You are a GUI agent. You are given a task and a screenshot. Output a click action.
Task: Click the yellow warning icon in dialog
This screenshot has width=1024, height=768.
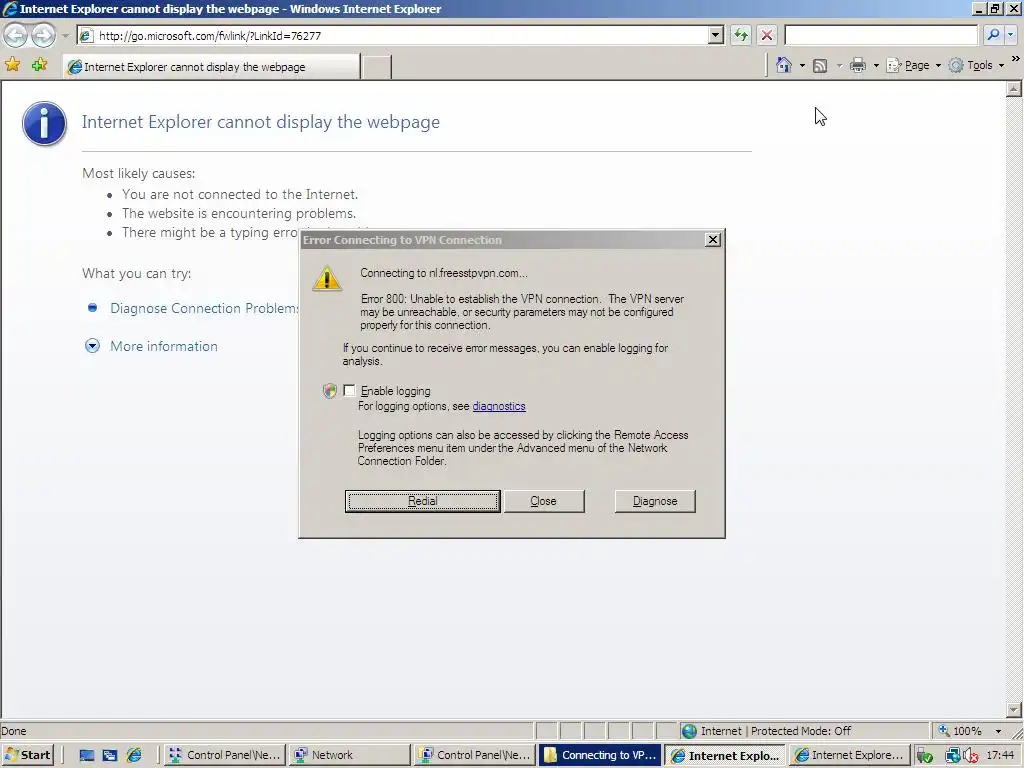pos(327,278)
